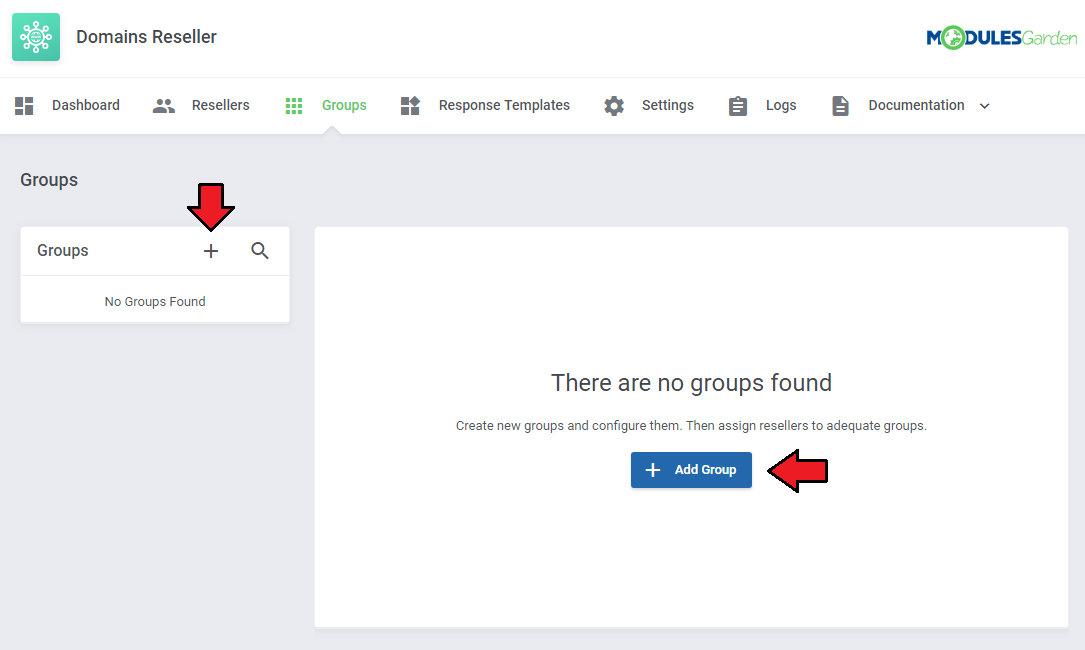Click the Logs clipboard icon
1085x650 pixels.
click(x=738, y=106)
